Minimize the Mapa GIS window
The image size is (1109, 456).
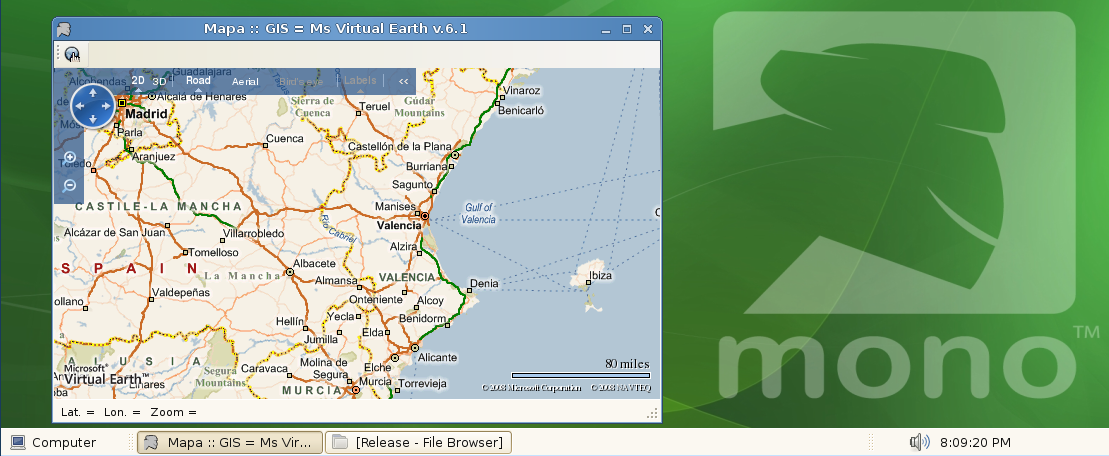[606, 30]
